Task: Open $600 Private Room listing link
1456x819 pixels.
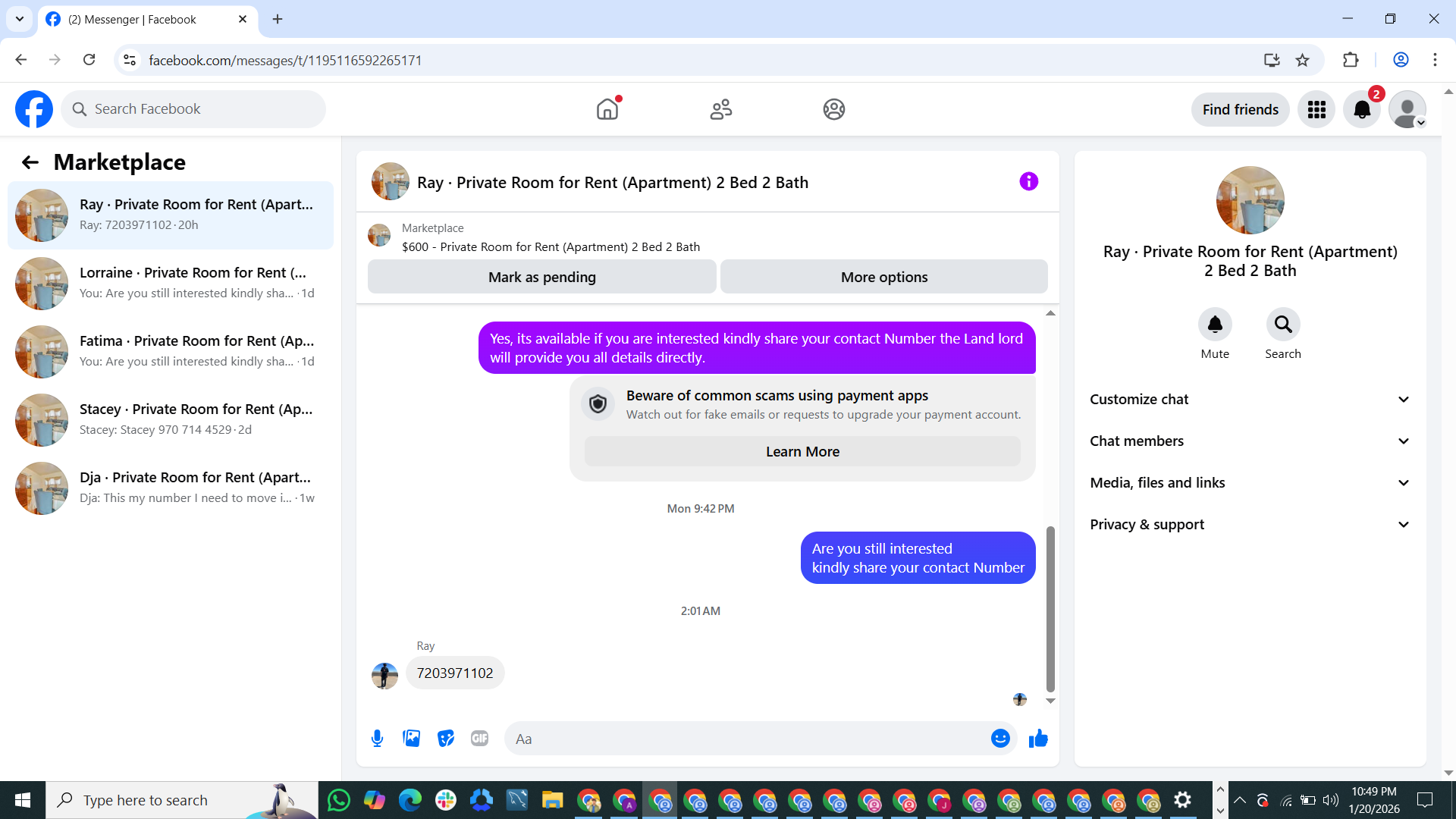Action: click(551, 247)
